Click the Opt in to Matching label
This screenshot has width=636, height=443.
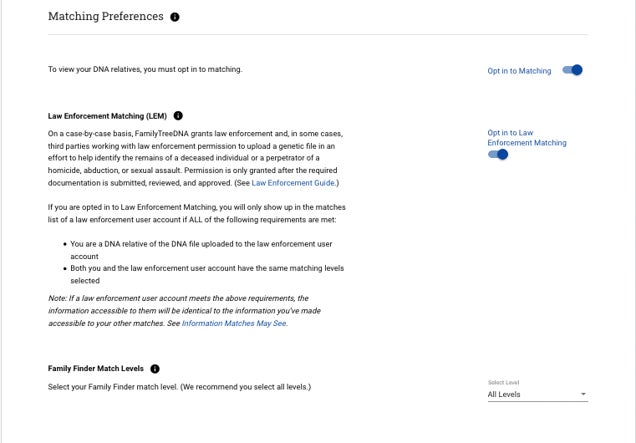point(519,71)
